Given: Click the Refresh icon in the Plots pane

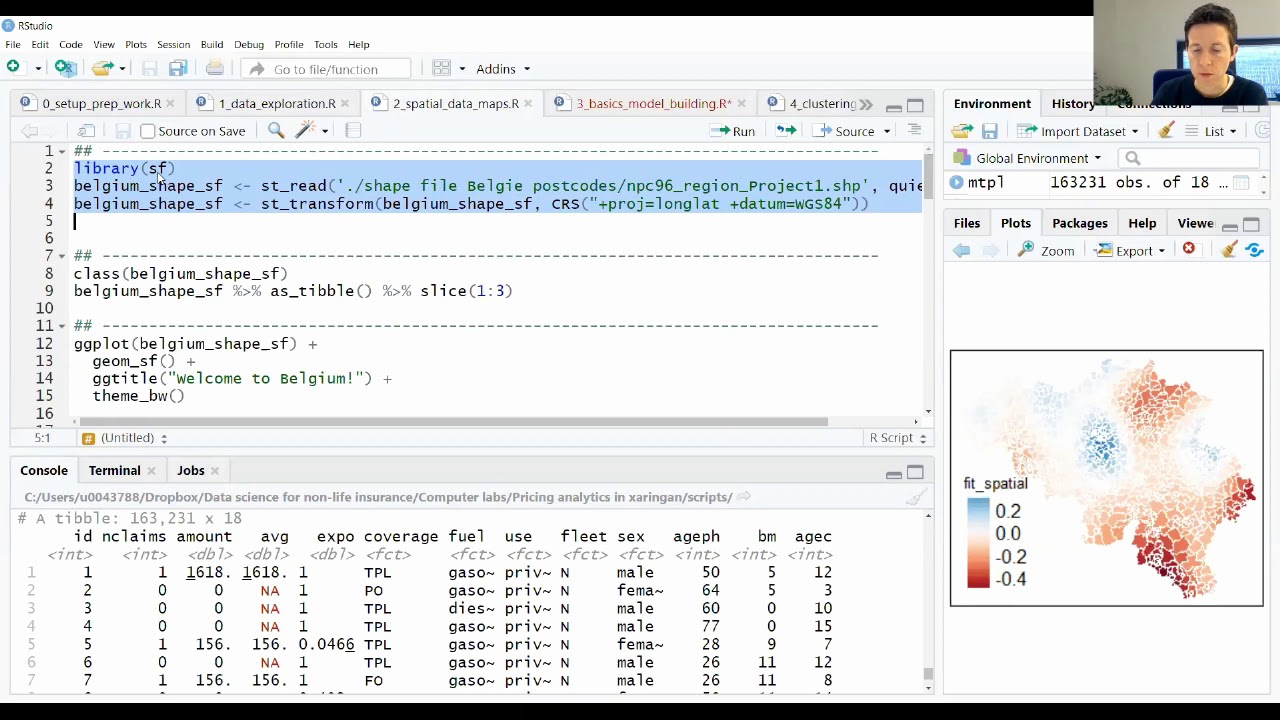Looking at the screenshot, I should (x=1255, y=250).
